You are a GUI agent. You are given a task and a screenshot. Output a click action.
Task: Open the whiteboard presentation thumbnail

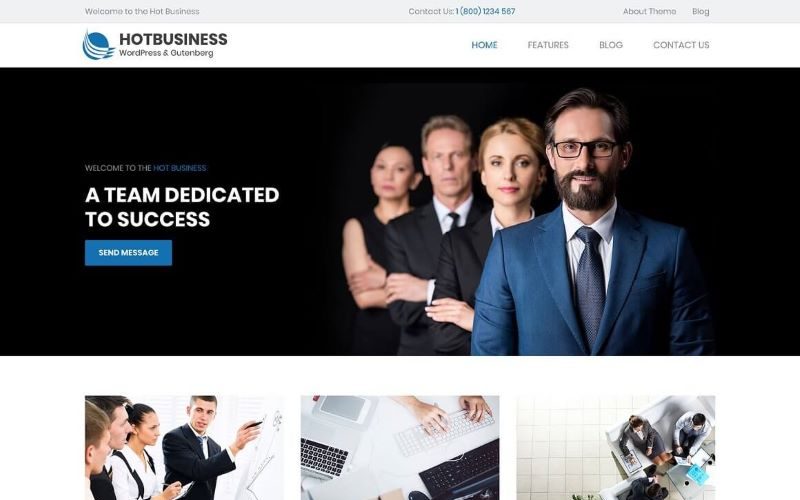click(x=184, y=447)
